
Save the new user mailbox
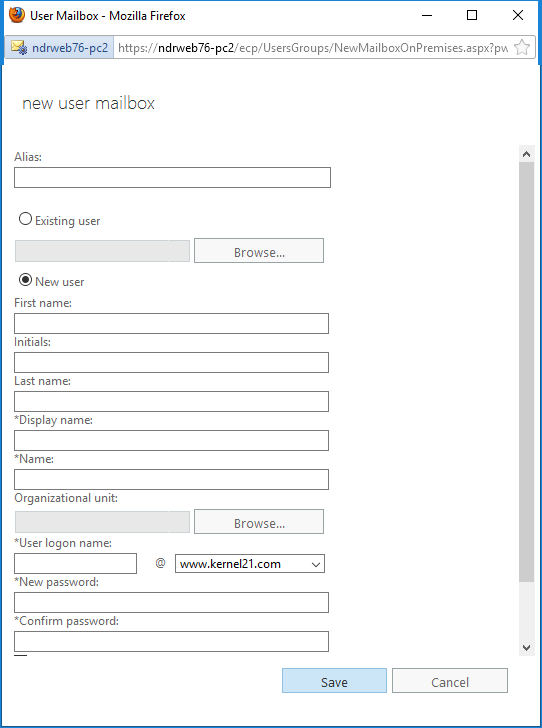334,681
